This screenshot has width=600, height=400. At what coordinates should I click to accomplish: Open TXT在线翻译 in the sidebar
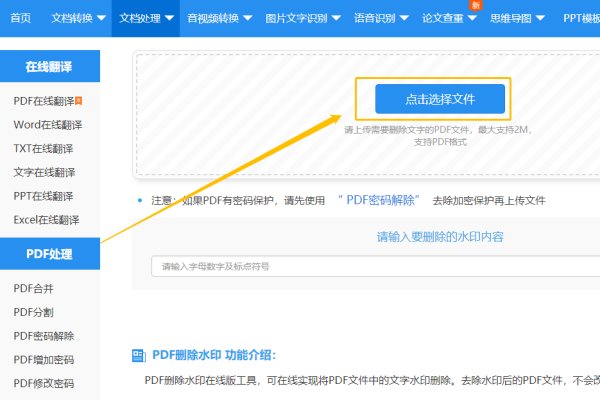(43, 149)
